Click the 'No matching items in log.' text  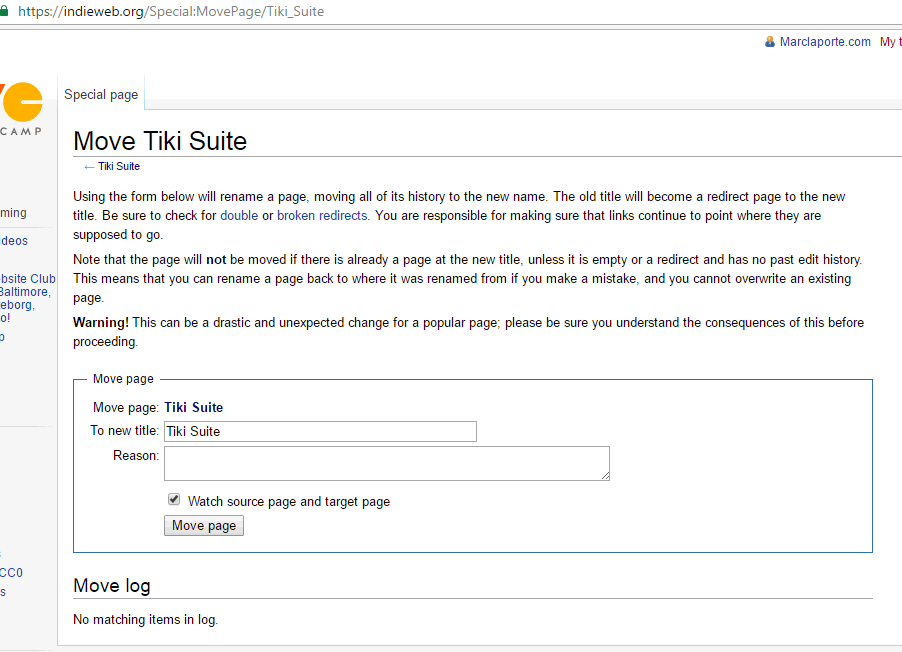(146, 620)
